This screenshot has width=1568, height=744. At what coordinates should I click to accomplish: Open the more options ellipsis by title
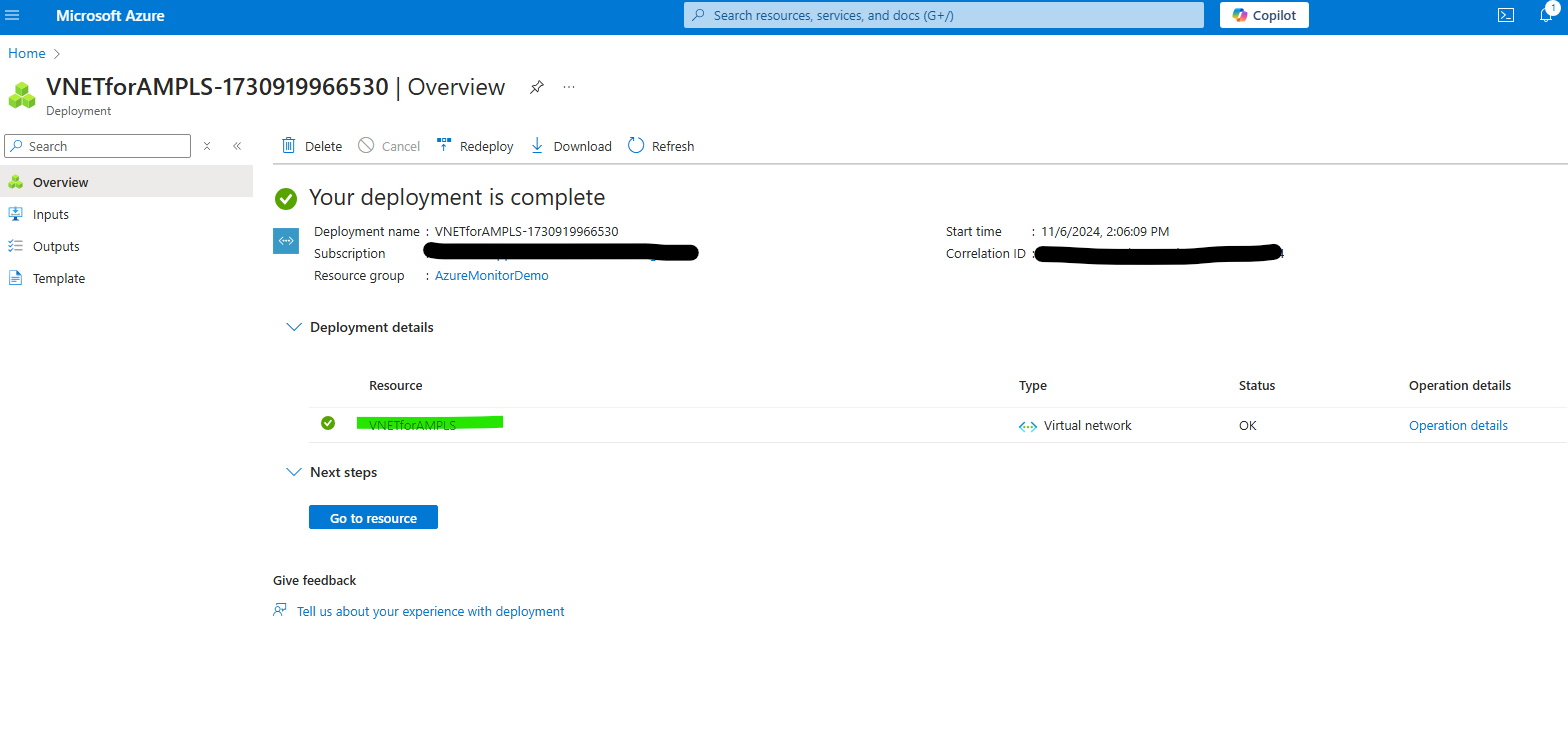(569, 87)
